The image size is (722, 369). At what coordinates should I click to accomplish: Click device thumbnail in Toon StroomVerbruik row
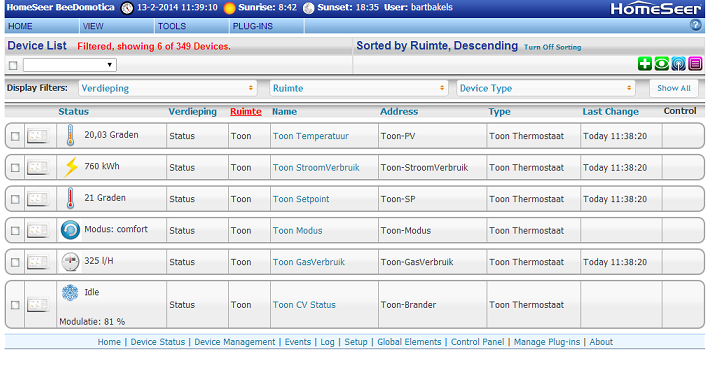(38, 167)
